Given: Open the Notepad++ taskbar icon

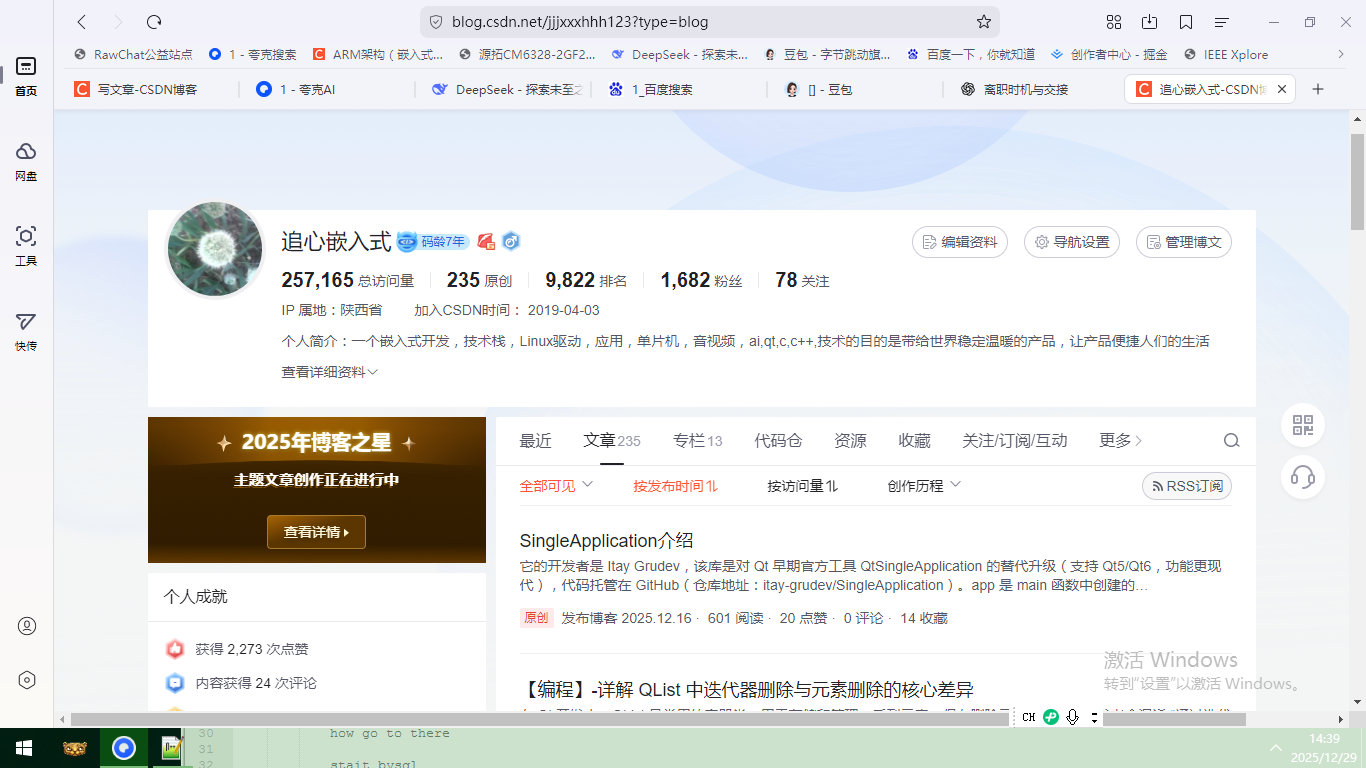Looking at the screenshot, I should point(172,748).
